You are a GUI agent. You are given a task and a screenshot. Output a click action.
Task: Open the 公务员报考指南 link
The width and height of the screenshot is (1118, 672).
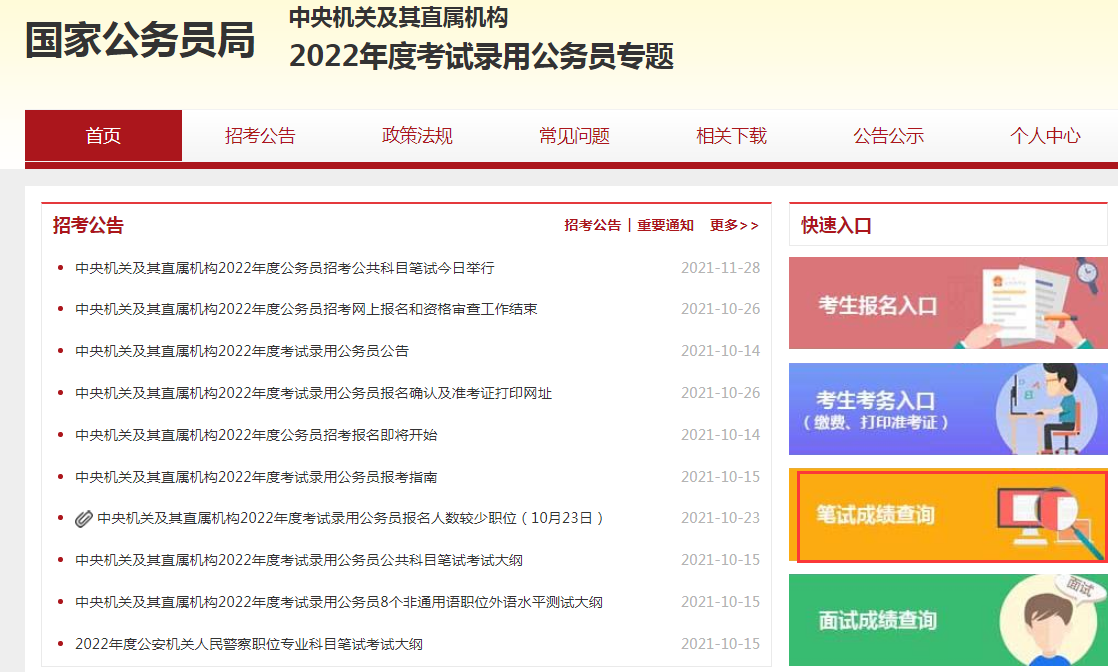256,477
